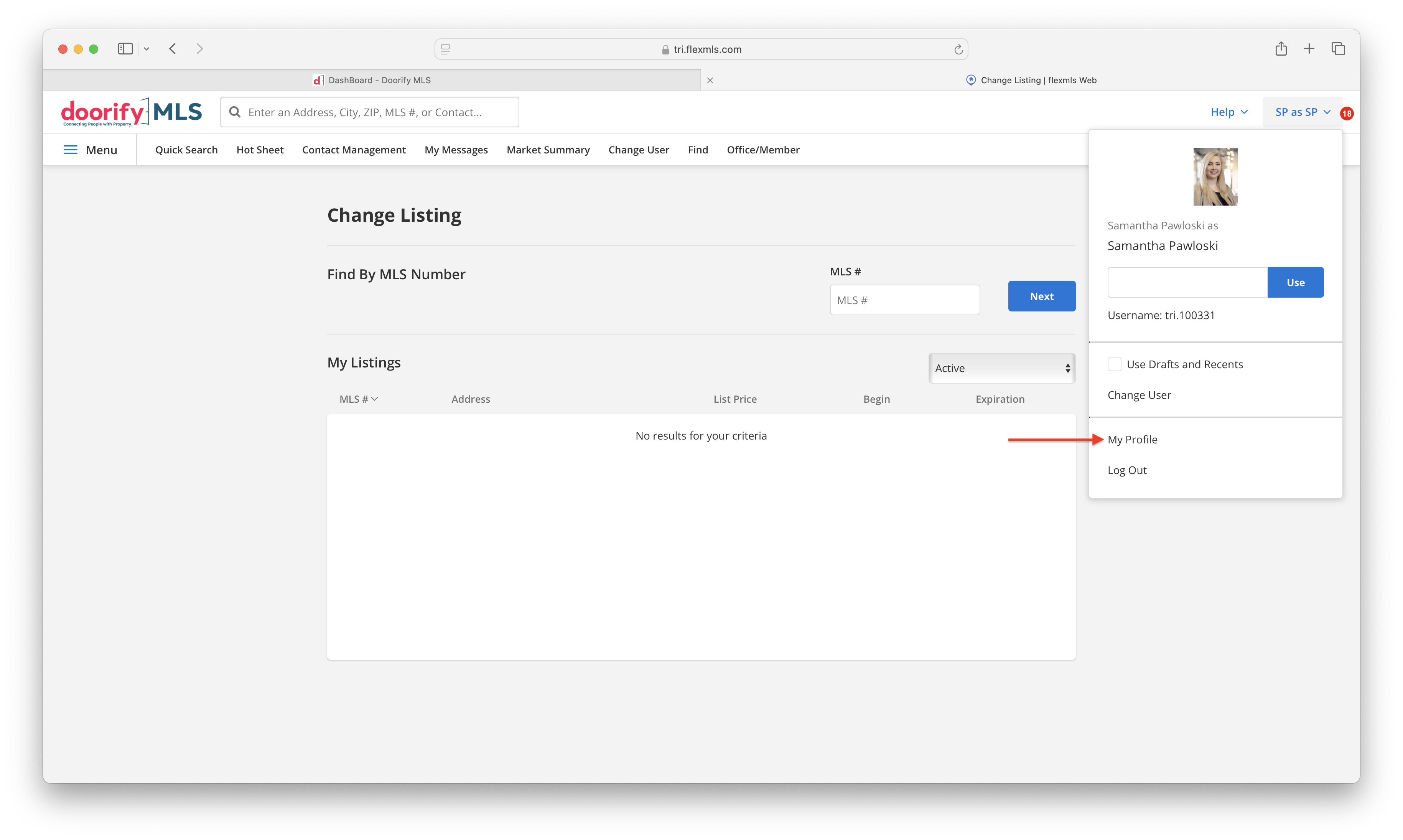1403x840 pixels.
Task: Enable Use Drafts and Recents checkbox
Action: click(1114, 364)
